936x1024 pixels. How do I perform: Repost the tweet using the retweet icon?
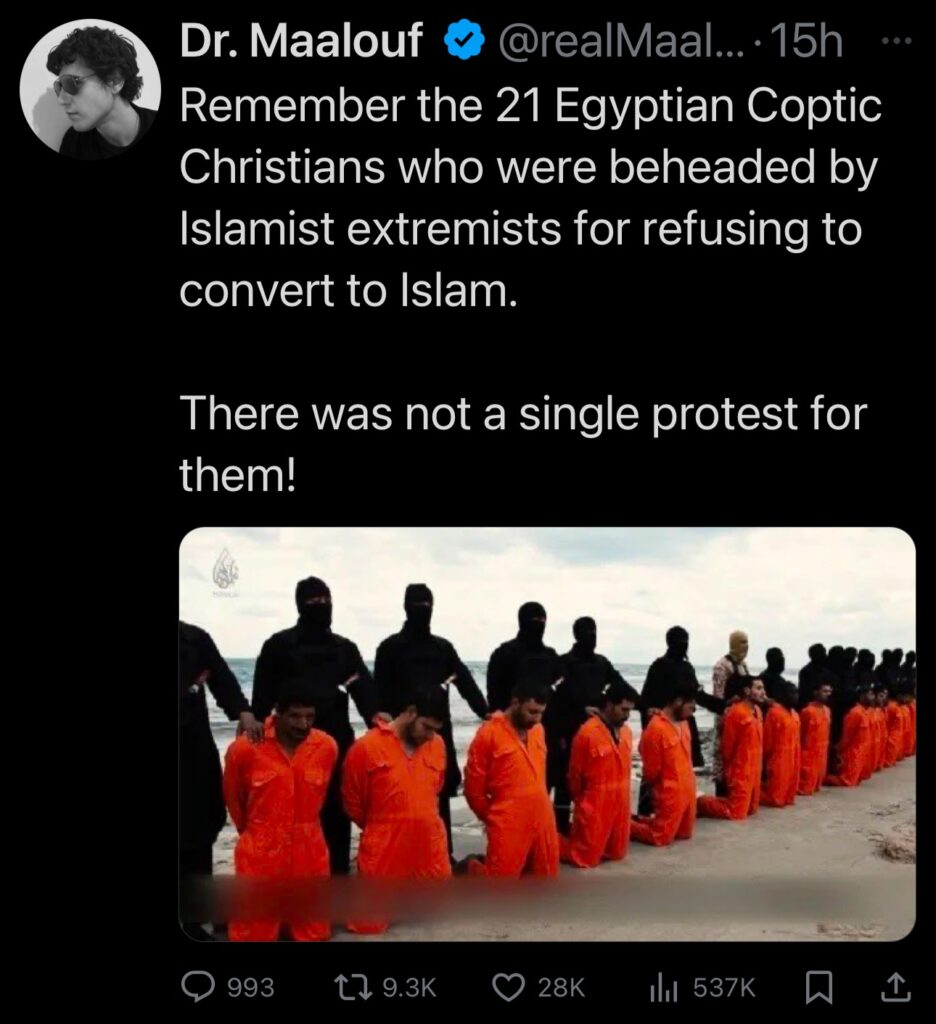click(353, 987)
